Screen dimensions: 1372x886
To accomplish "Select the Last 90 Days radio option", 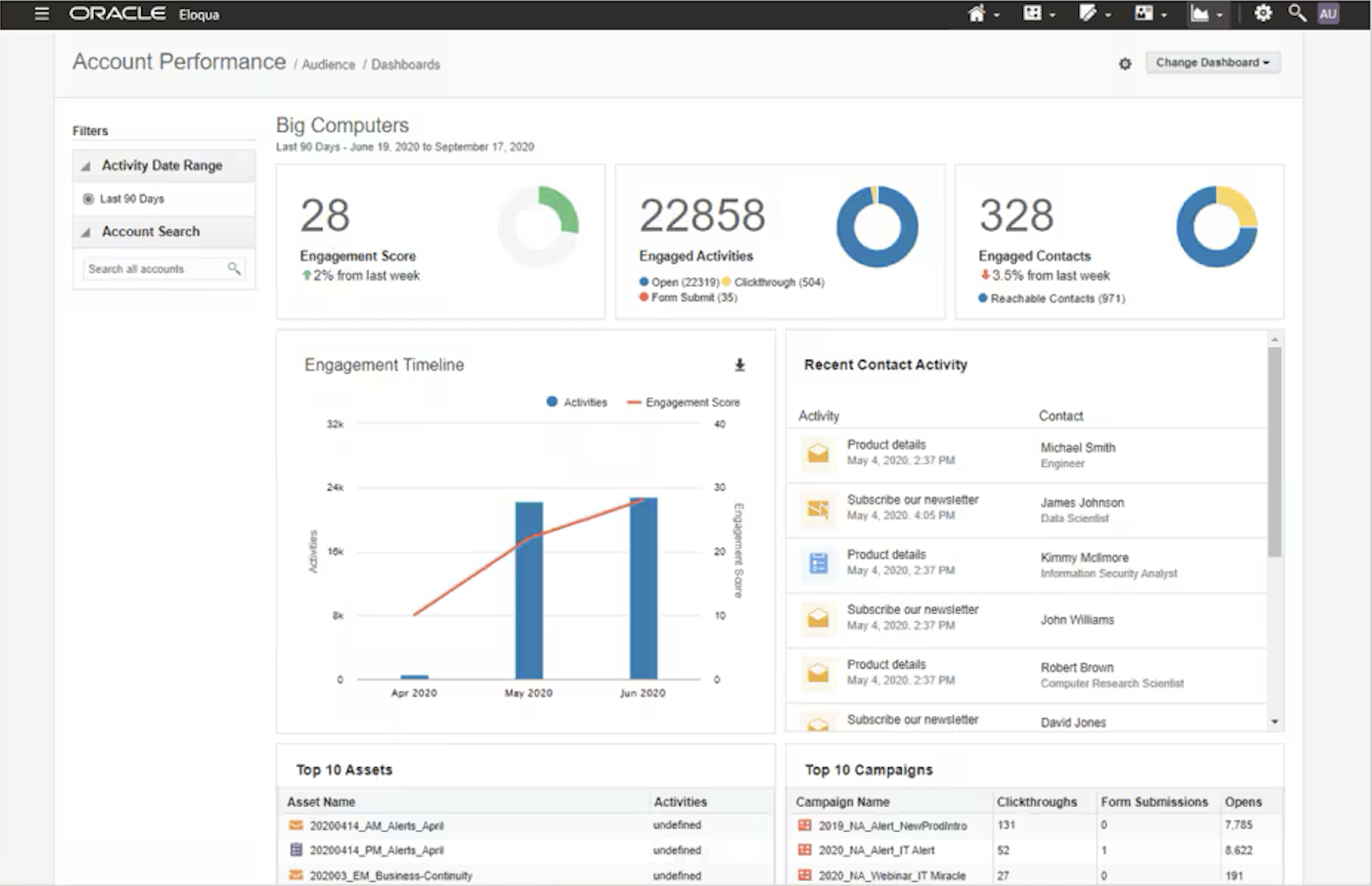I will point(88,198).
